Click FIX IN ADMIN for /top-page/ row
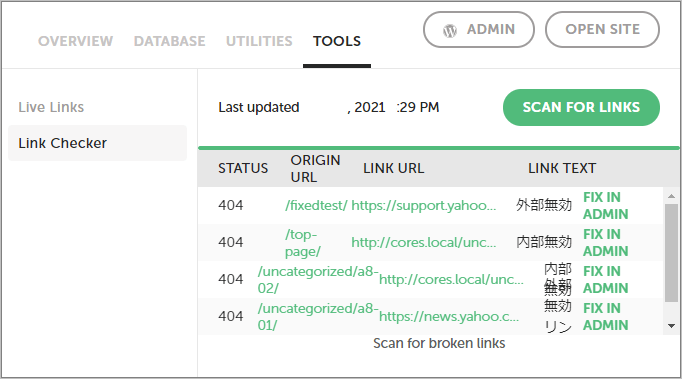 [x=605, y=243]
